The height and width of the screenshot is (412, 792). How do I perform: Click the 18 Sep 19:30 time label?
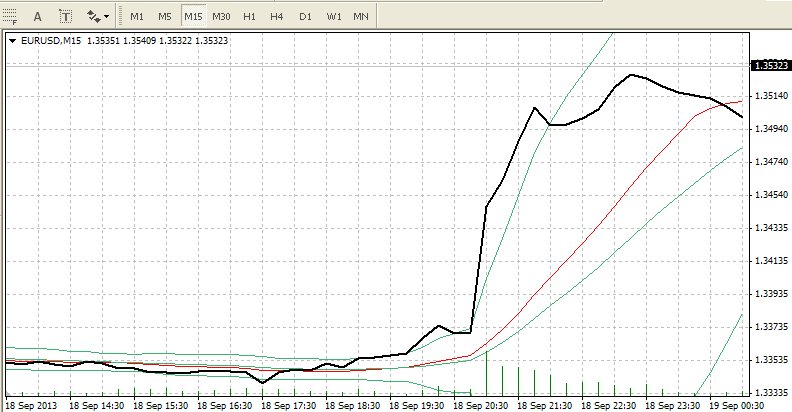tap(417, 405)
